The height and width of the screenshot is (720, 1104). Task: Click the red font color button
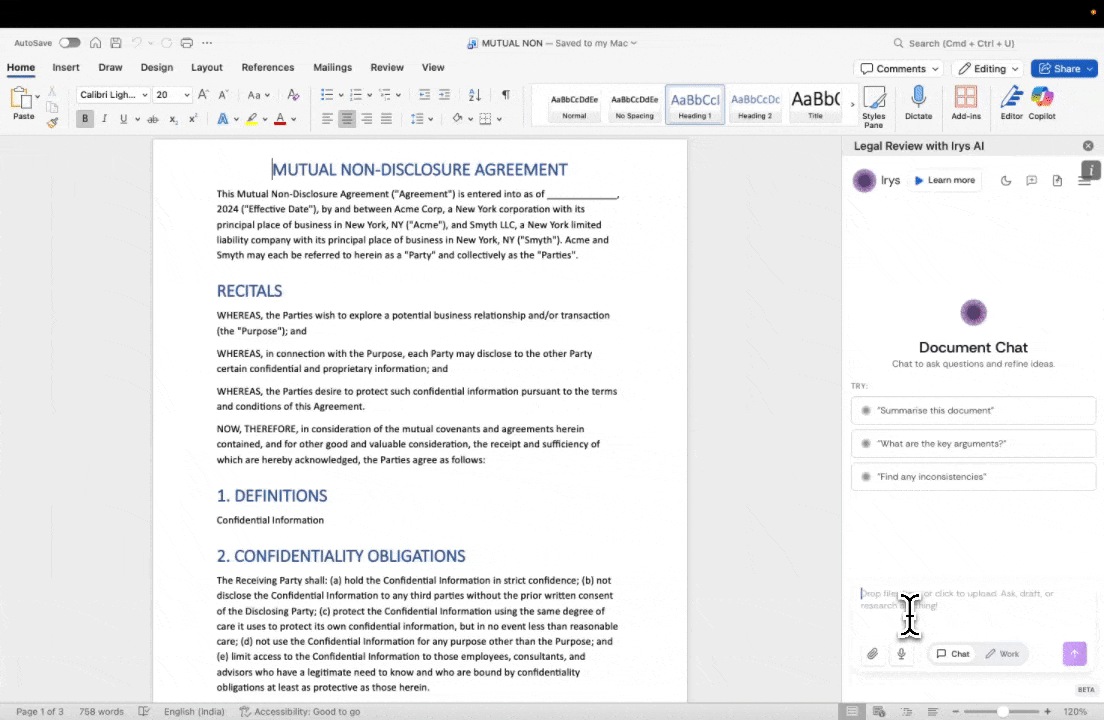click(x=280, y=119)
